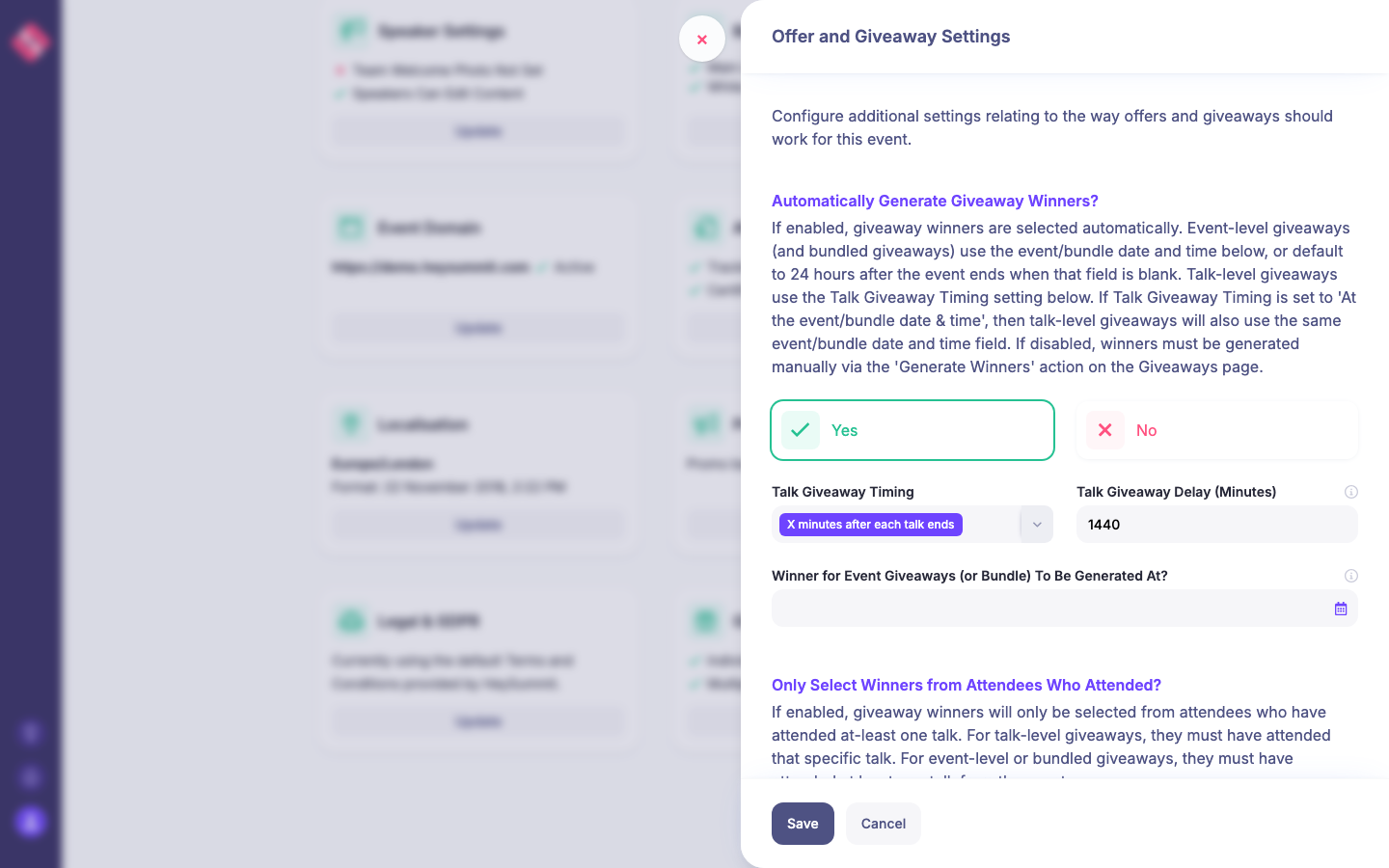Image resolution: width=1389 pixels, height=868 pixels.
Task: Click the Localisation Update button
Action: point(478,525)
